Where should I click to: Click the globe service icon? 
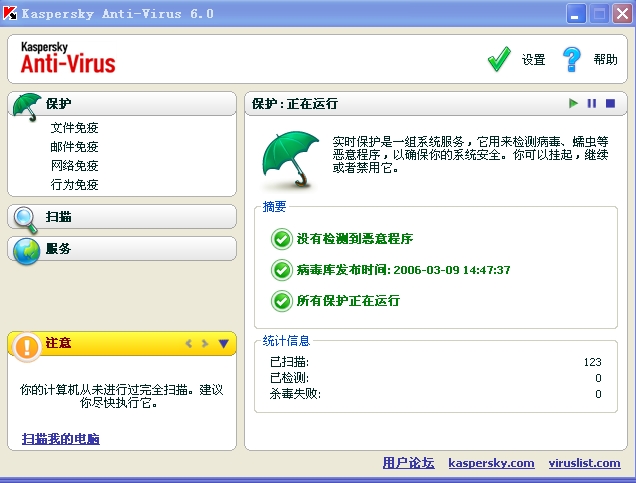(x=26, y=251)
